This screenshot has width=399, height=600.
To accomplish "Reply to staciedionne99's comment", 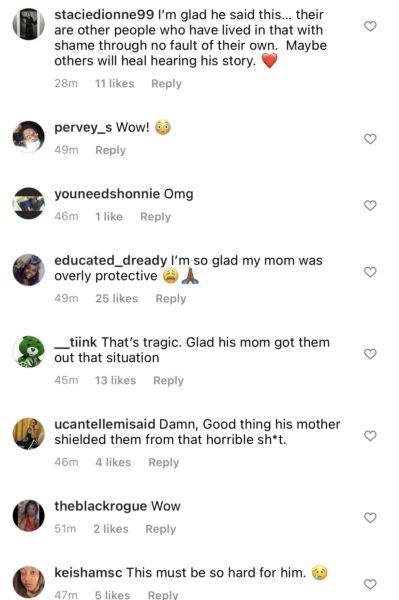I will click(166, 84).
